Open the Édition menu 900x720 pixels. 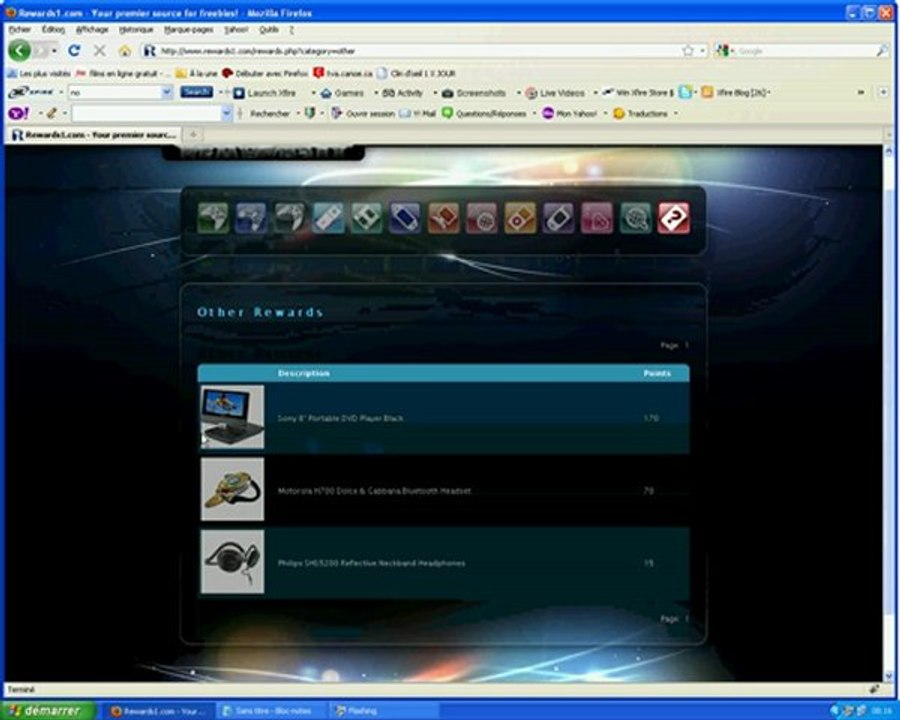[x=53, y=29]
